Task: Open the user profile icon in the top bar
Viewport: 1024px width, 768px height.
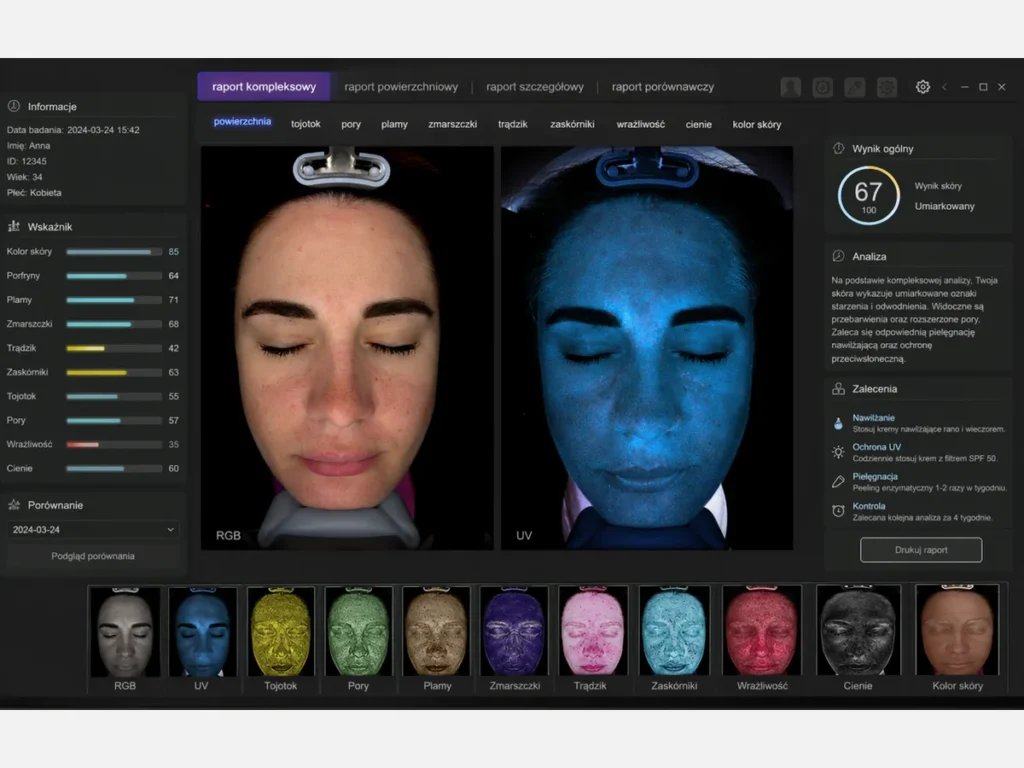Action: point(790,87)
